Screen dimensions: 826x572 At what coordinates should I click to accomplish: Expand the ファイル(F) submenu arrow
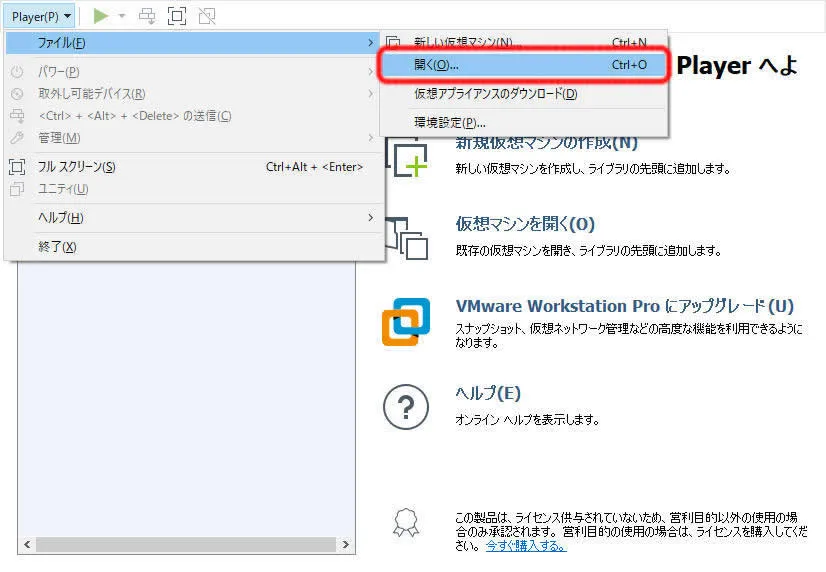coord(370,43)
